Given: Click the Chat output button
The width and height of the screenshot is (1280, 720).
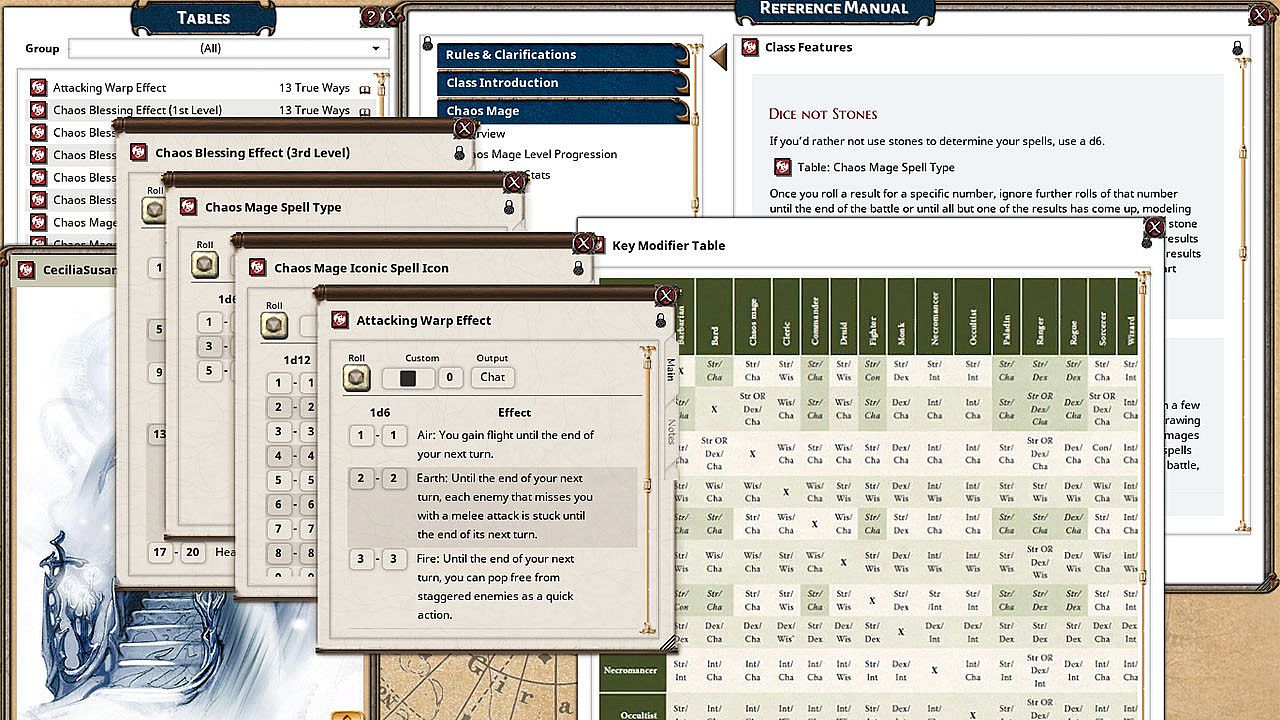Looking at the screenshot, I should click(x=492, y=377).
